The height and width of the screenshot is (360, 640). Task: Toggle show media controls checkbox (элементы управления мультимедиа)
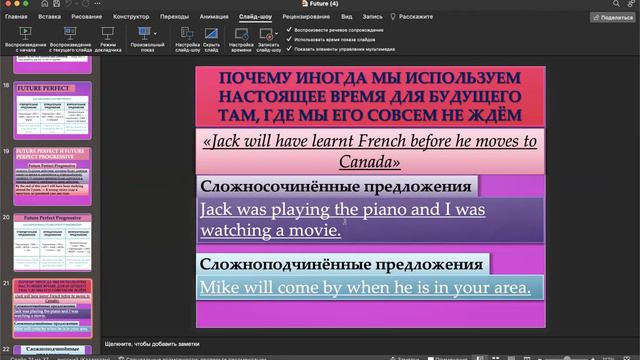[289, 49]
